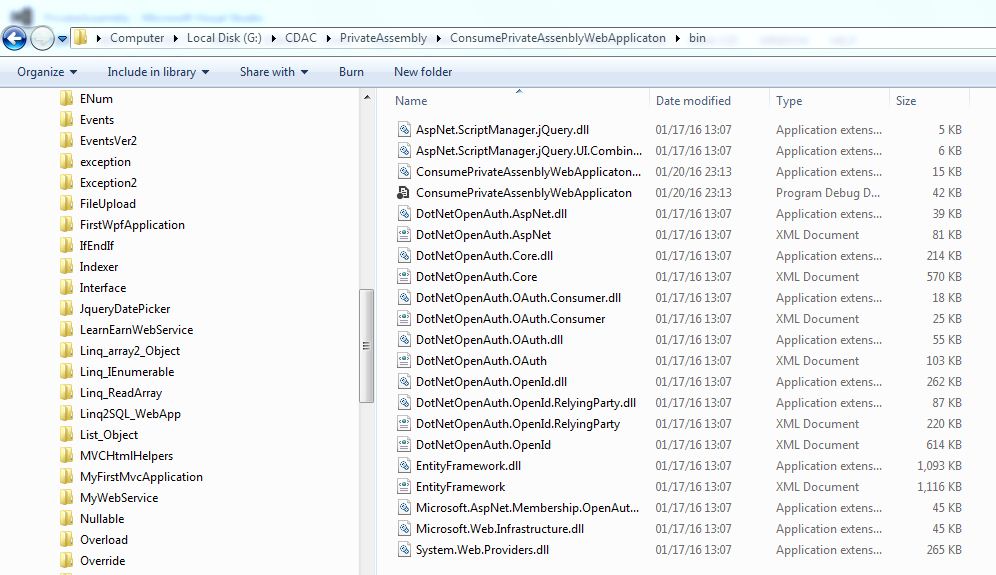Select DotNetOpenAuth.OAuth.Consumer.dll file icon

pos(403,297)
